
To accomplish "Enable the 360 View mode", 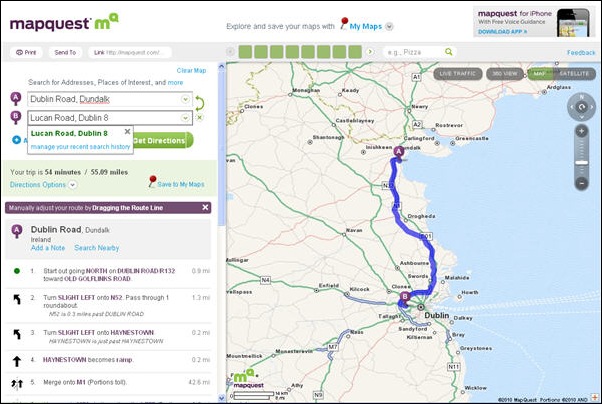I will coord(503,73).
